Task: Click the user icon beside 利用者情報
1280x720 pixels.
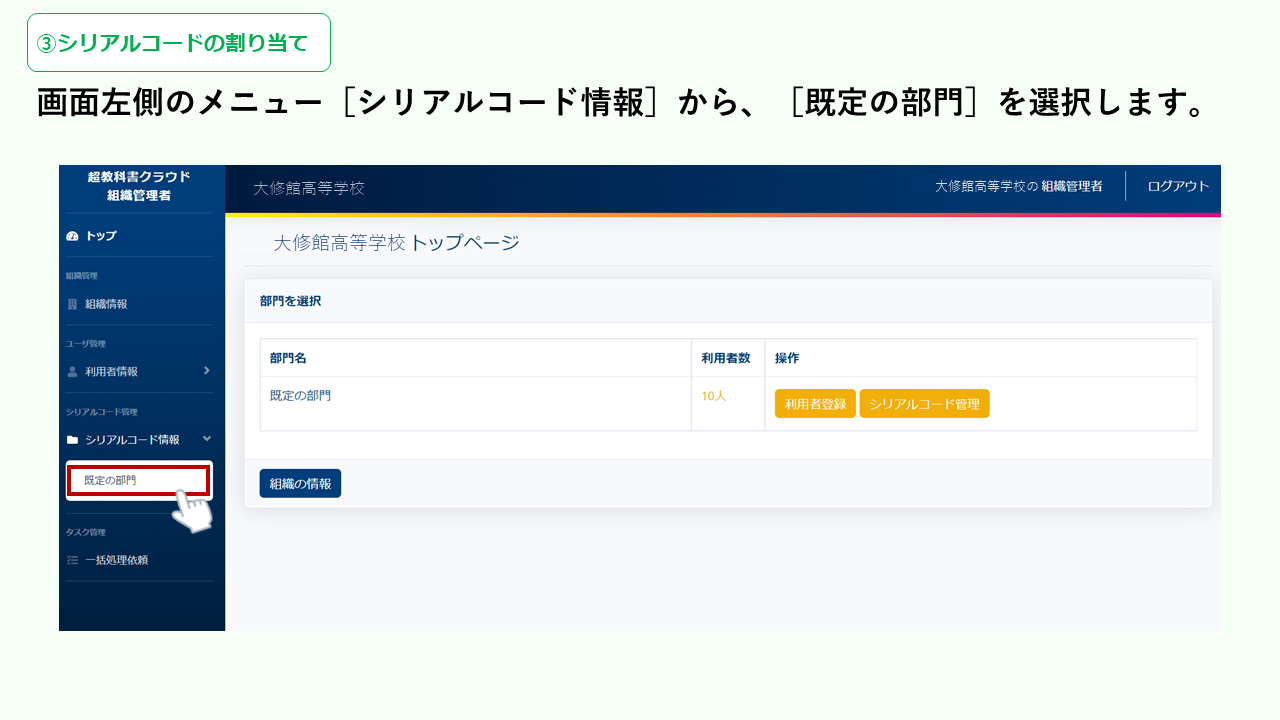Action: tap(72, 371)
